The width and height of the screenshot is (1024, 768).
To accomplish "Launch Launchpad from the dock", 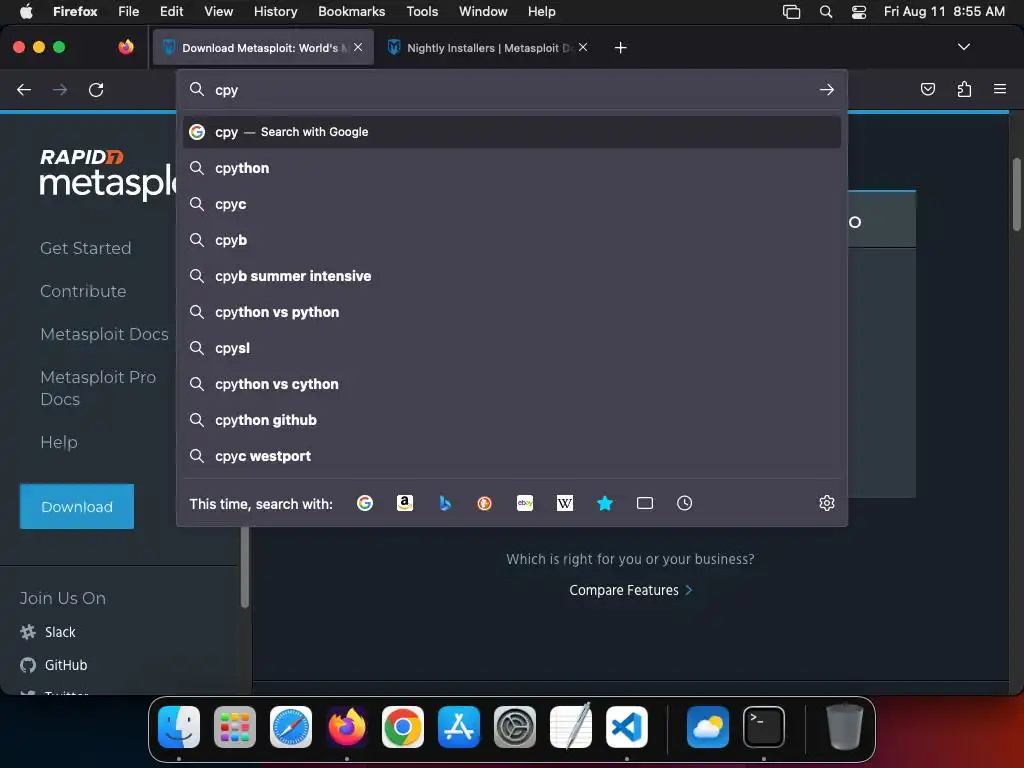I will [235, 727].
